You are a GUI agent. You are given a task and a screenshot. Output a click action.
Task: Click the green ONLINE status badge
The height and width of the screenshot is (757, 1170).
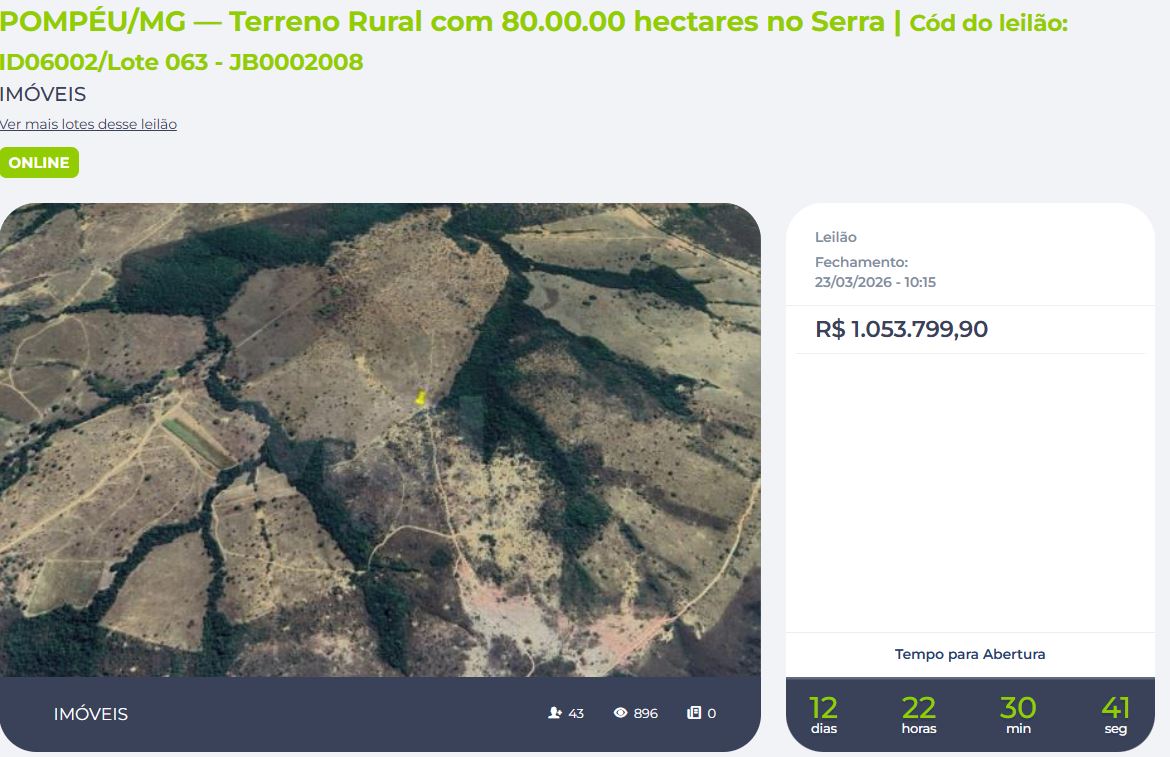click(x=39, y=163)
